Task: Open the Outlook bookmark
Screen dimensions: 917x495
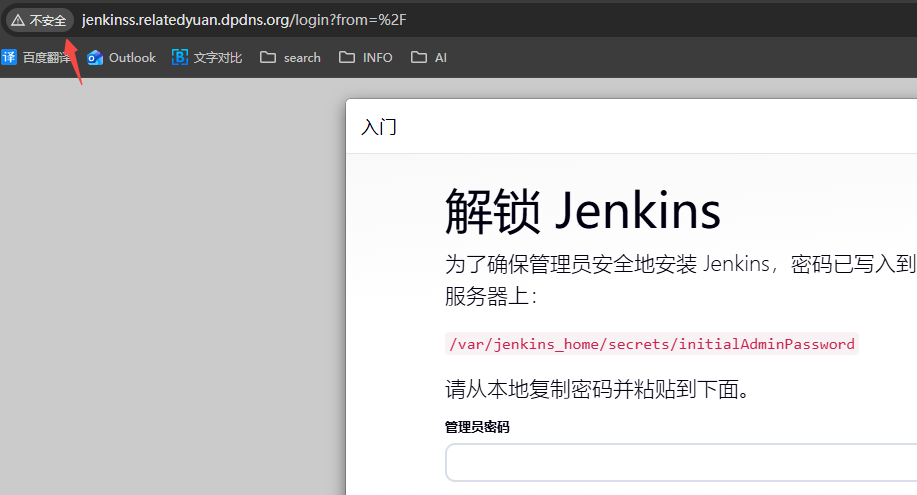Action: 122,57
